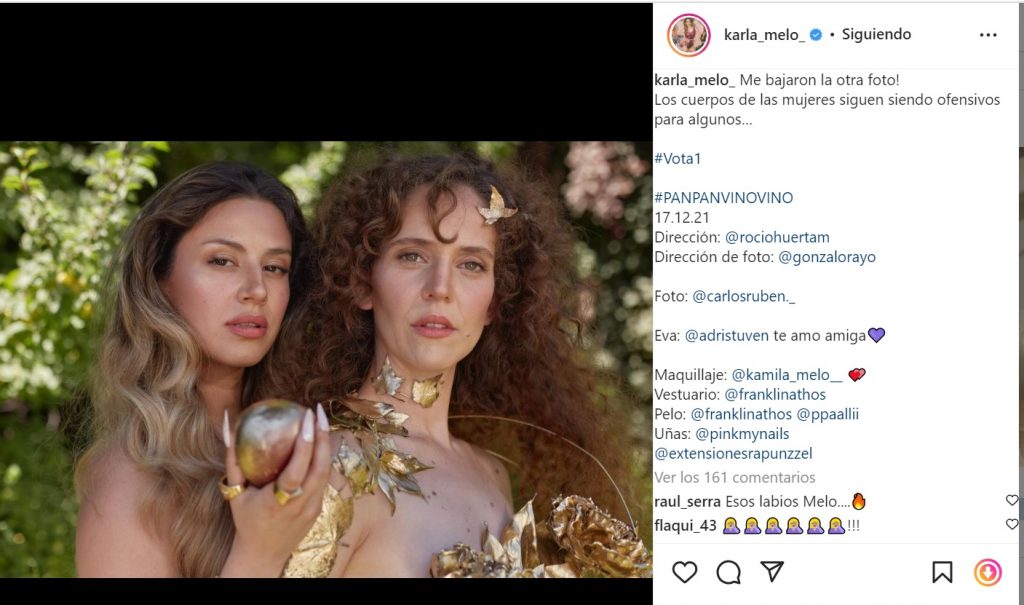Open the #PANPANVINOVINO hashtag link

click(x=723, y=198)
